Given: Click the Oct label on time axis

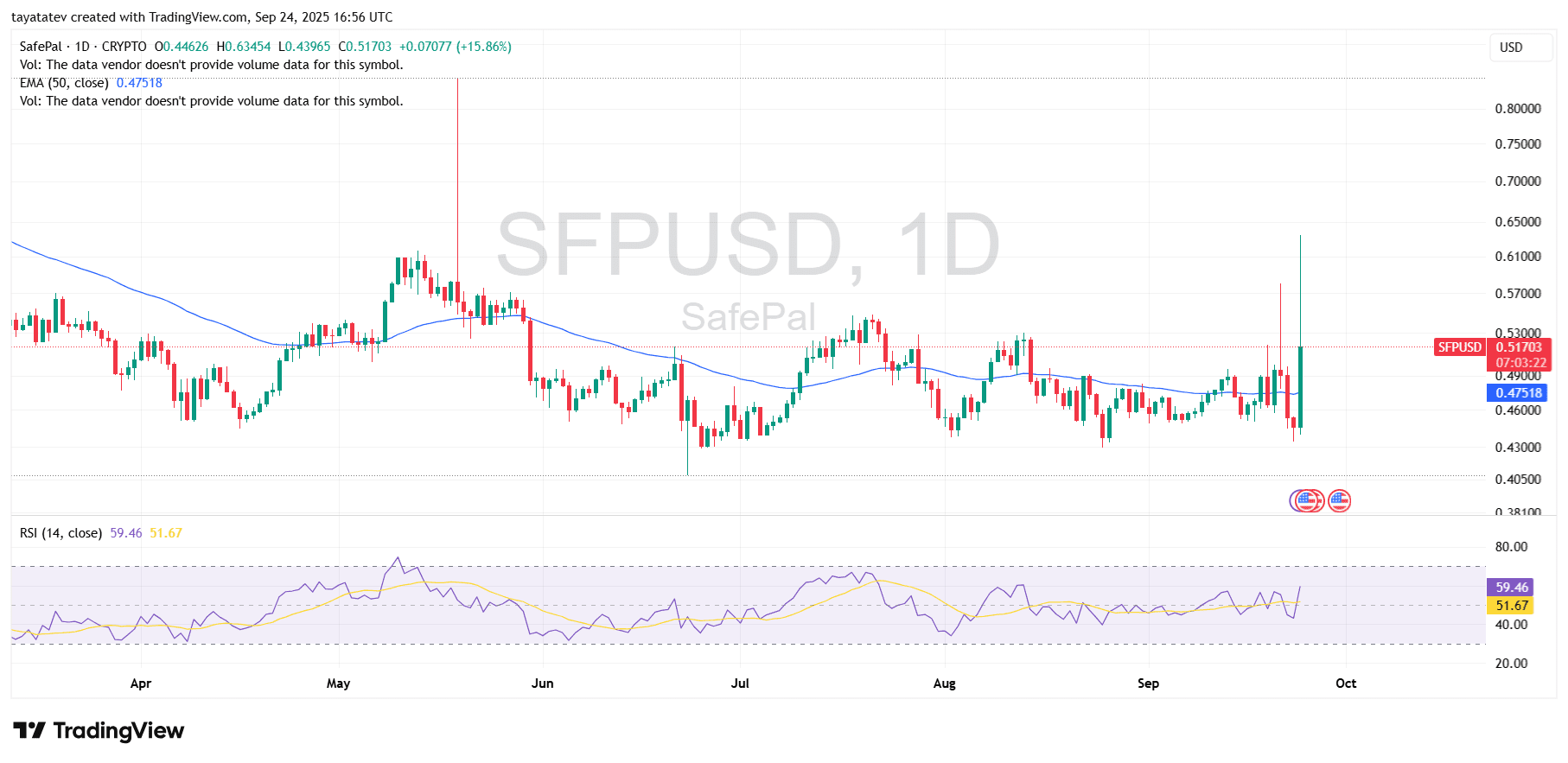Looking at the screenshot, I should coord(1346,684).
